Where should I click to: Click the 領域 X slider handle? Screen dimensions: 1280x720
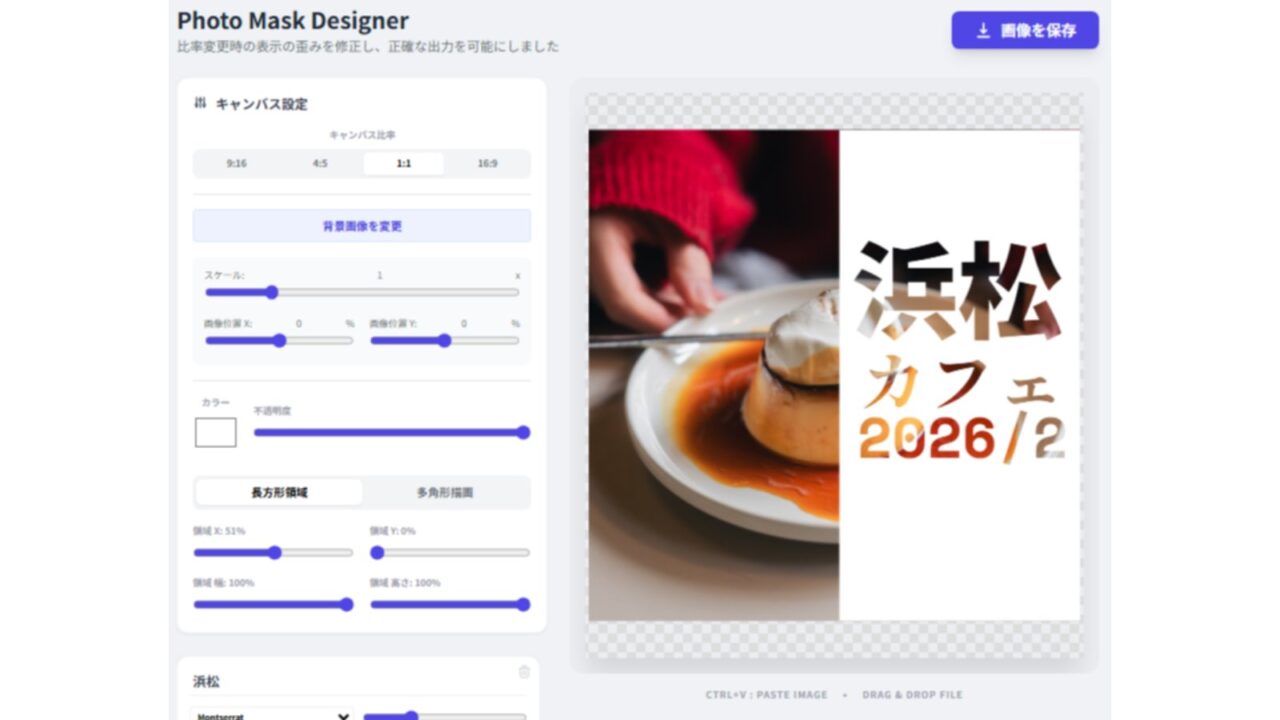275,553
